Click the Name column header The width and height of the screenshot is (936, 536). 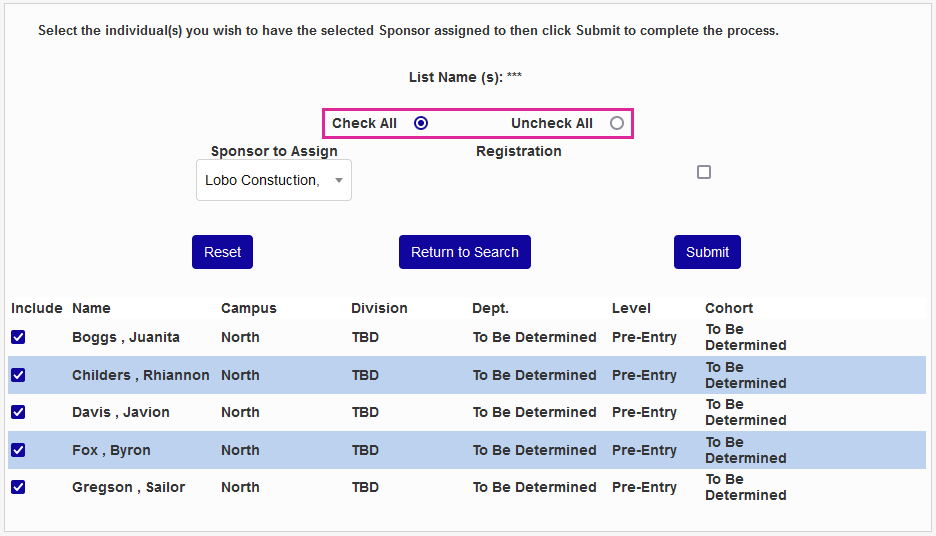(91, 308)
